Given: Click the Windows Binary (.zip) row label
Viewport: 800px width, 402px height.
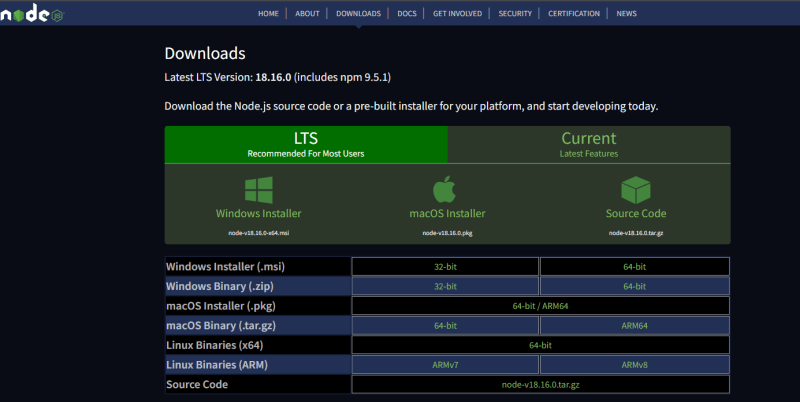Looking at the screenshot, I should click(220, 286).
